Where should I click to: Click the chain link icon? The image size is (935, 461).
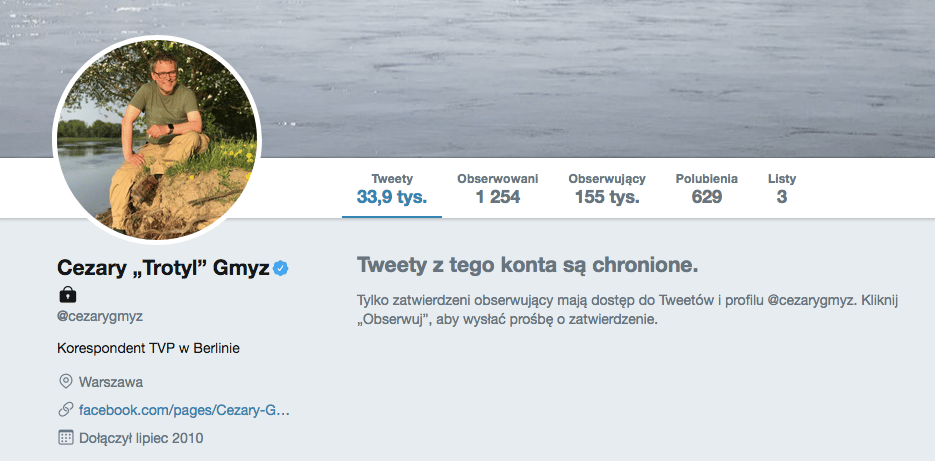tap(66, 409)
